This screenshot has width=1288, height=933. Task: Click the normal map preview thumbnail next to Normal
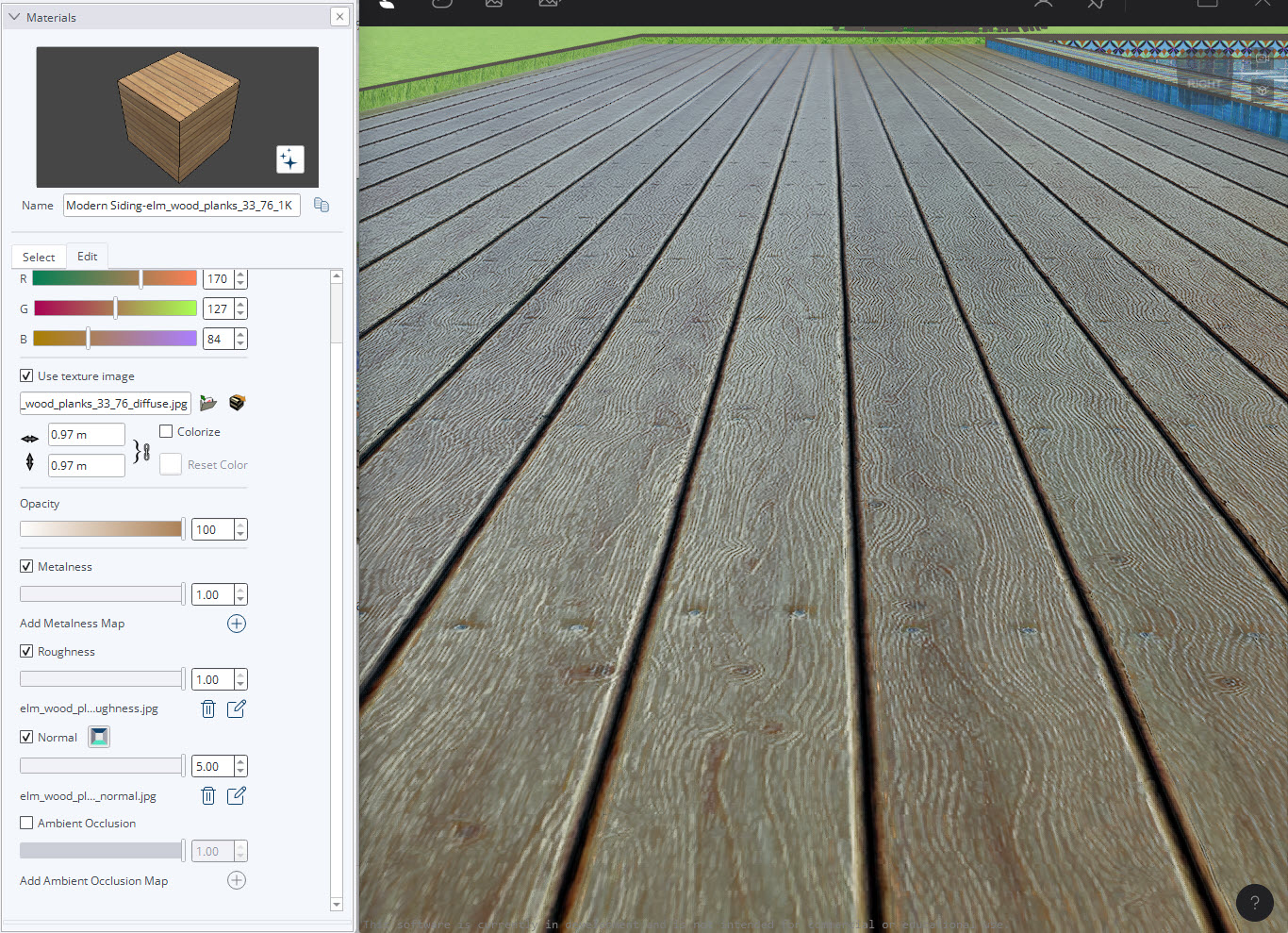[98, 737]
